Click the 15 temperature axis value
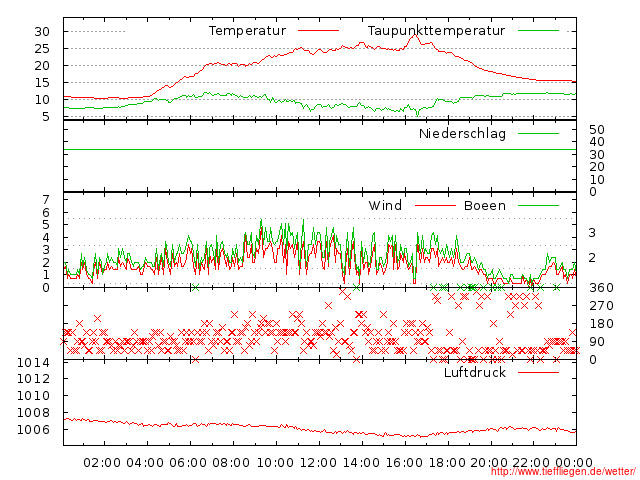The image size is (640, 480). (42, 82)
